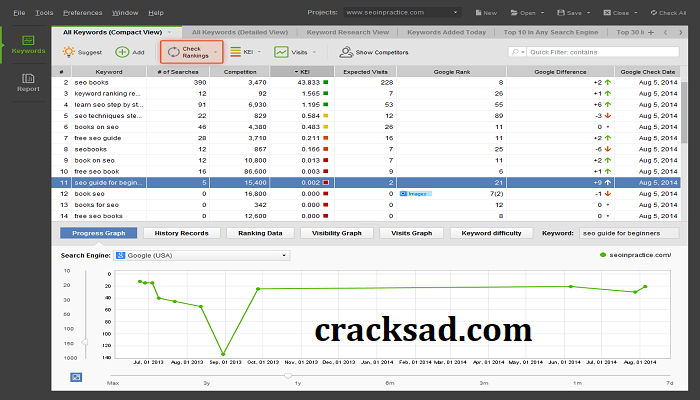Select the books for seo keyword row
Viewport: 700px width, 400px height.
pos(366,205)
